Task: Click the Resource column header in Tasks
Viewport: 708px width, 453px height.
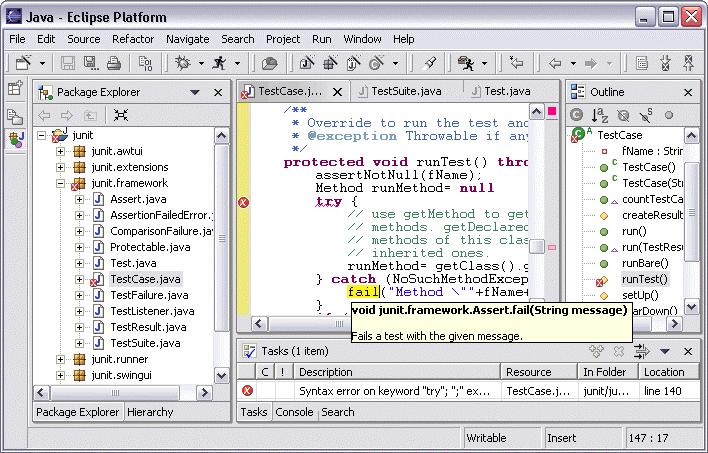Action: coord(540,372)
